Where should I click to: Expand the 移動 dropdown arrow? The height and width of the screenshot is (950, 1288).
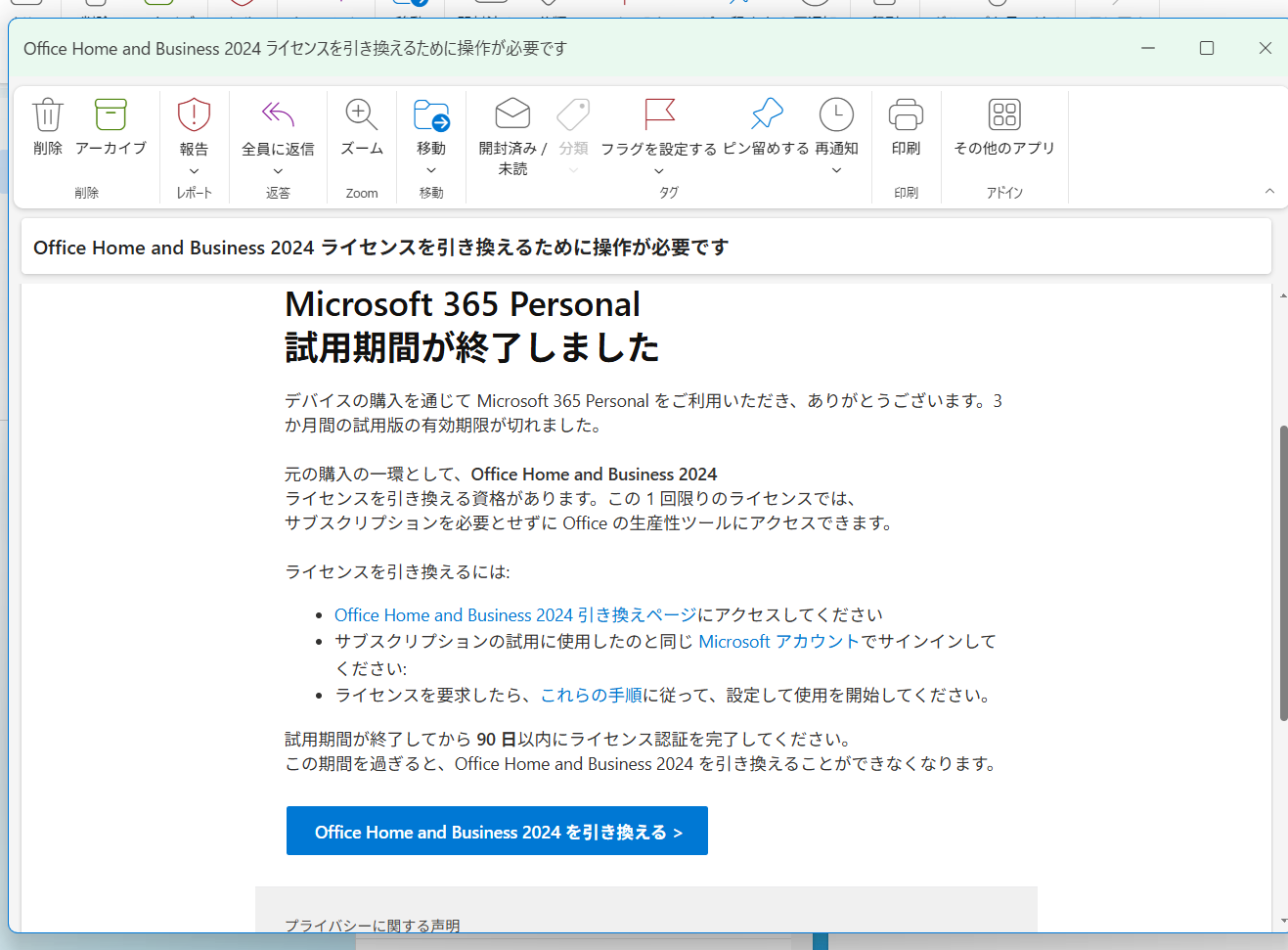click(x=431, y=170)
